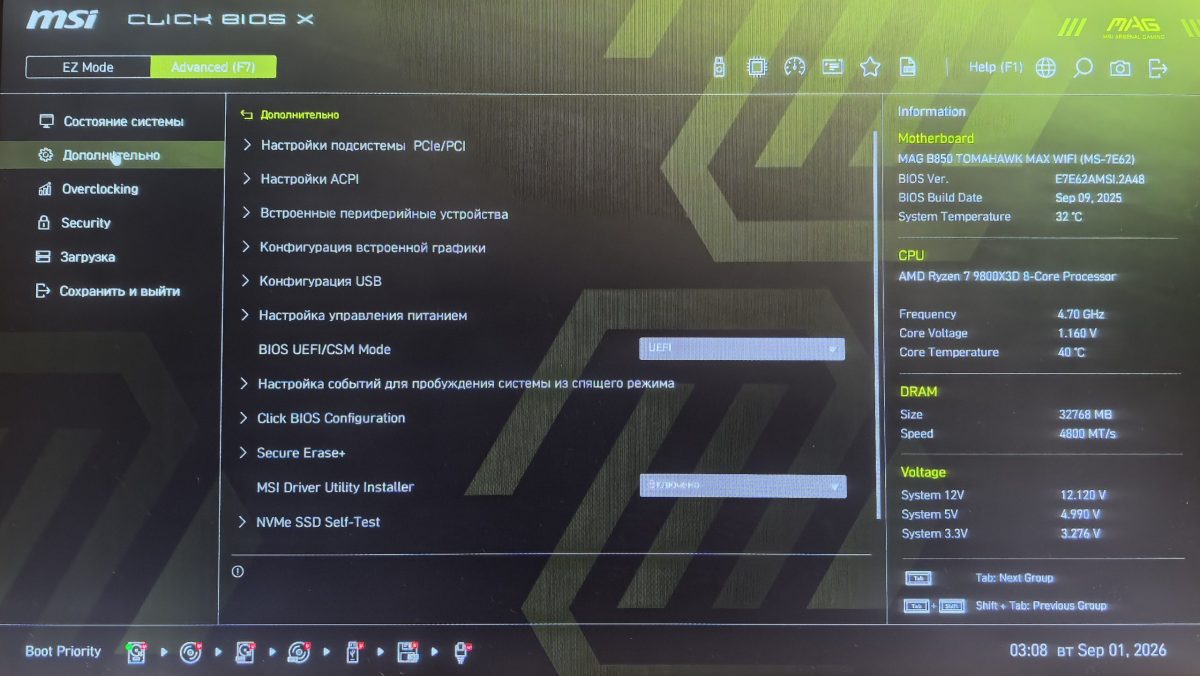1200x676 pixels.
Task: Click the settings list vertical scrollbar
Action: point(878,325)
